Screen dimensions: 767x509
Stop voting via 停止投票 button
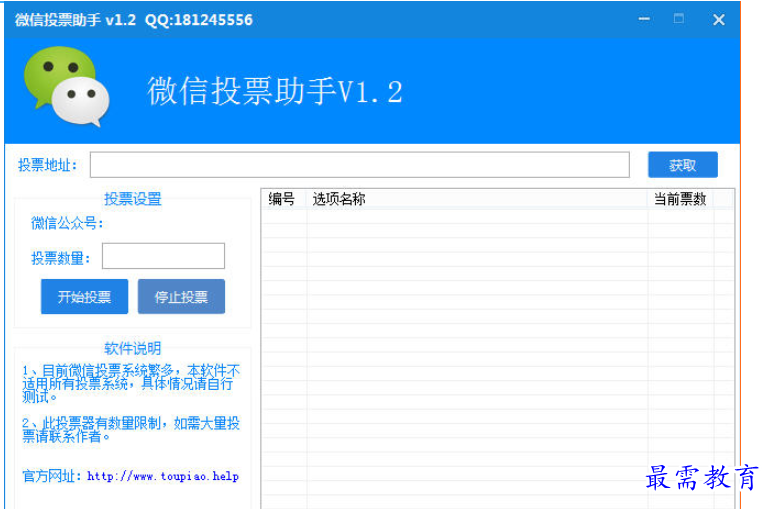[181, 296]
